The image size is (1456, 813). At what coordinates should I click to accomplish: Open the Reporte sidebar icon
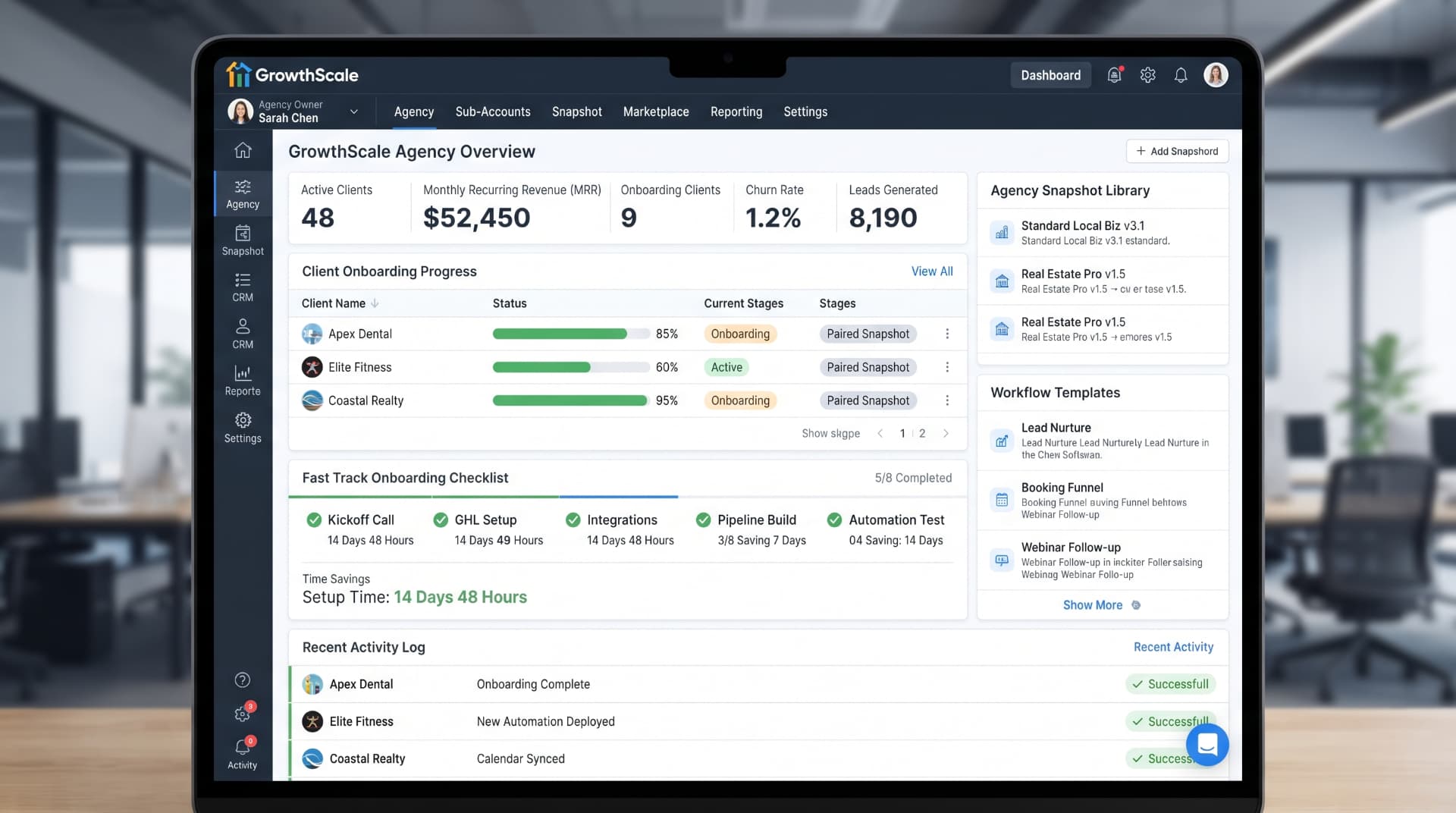[x=243, y=381]
